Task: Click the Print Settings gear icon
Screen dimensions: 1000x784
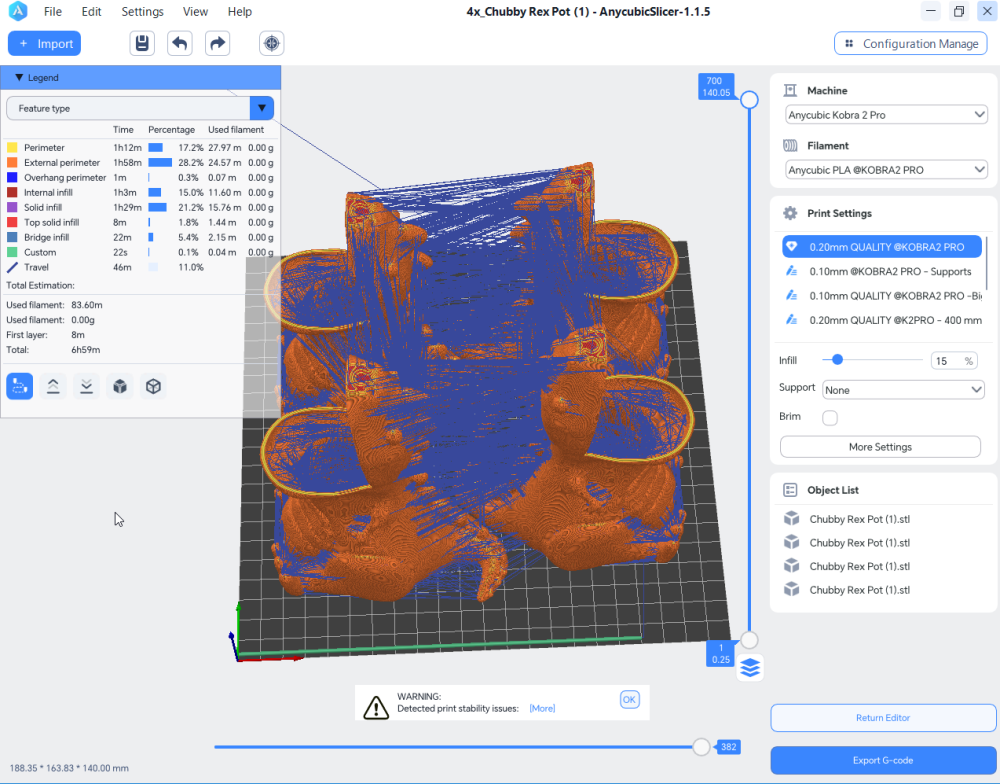Action: coord(790,213)
